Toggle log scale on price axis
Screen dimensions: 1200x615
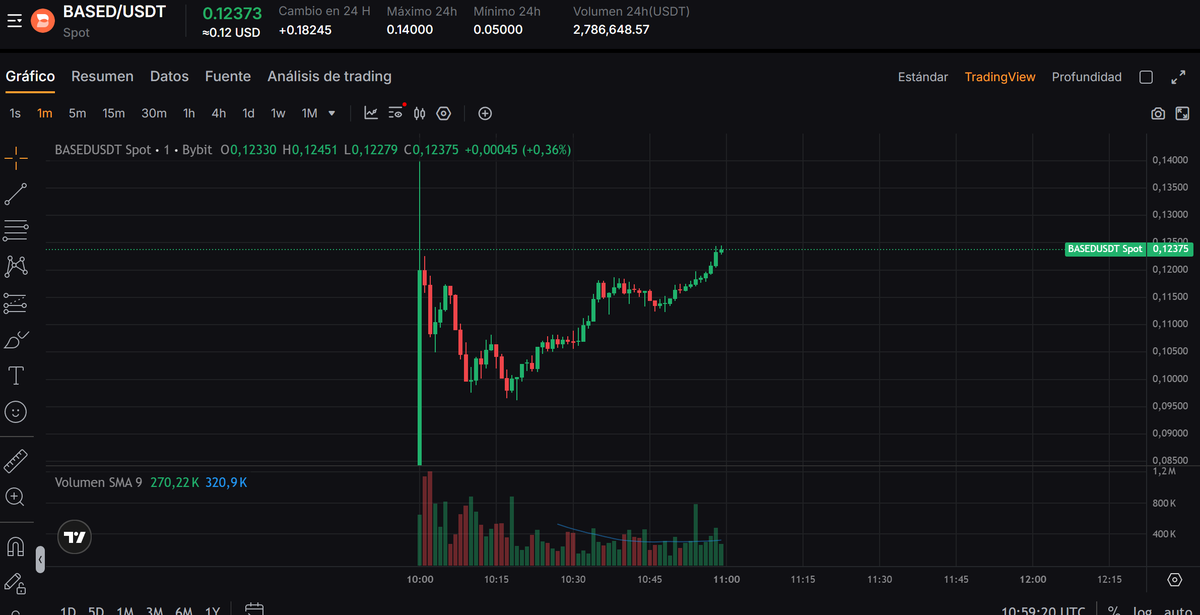coord(1141,611)
